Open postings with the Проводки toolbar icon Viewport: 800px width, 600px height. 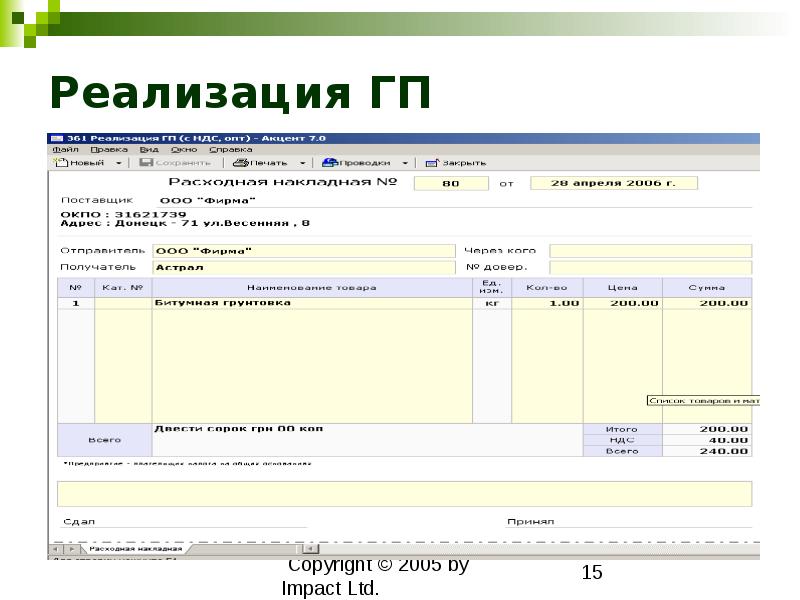330,162
